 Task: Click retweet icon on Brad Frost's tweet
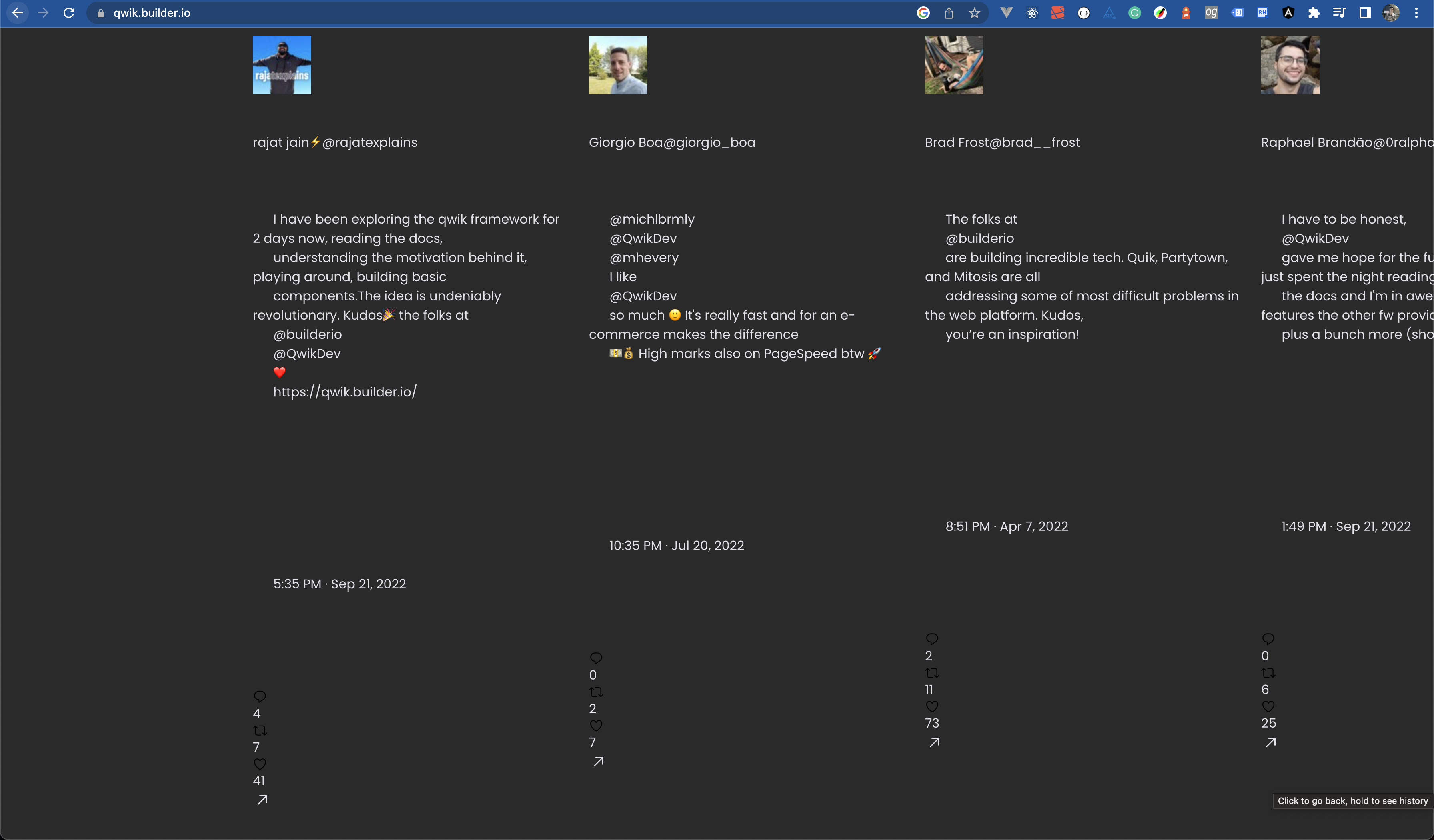coord(932,673)
